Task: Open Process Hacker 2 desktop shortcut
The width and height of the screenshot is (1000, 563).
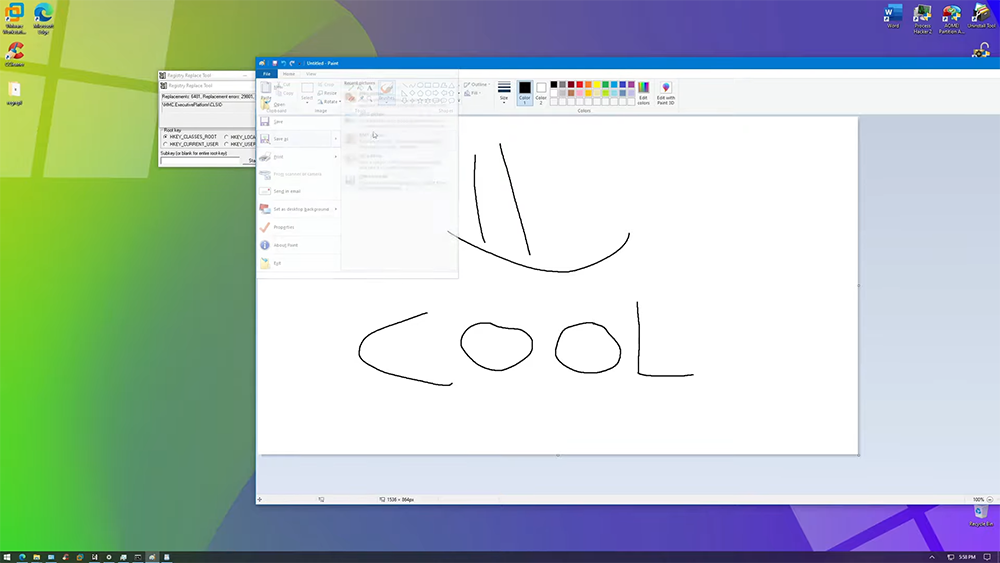Action: (x=922, y=18)
